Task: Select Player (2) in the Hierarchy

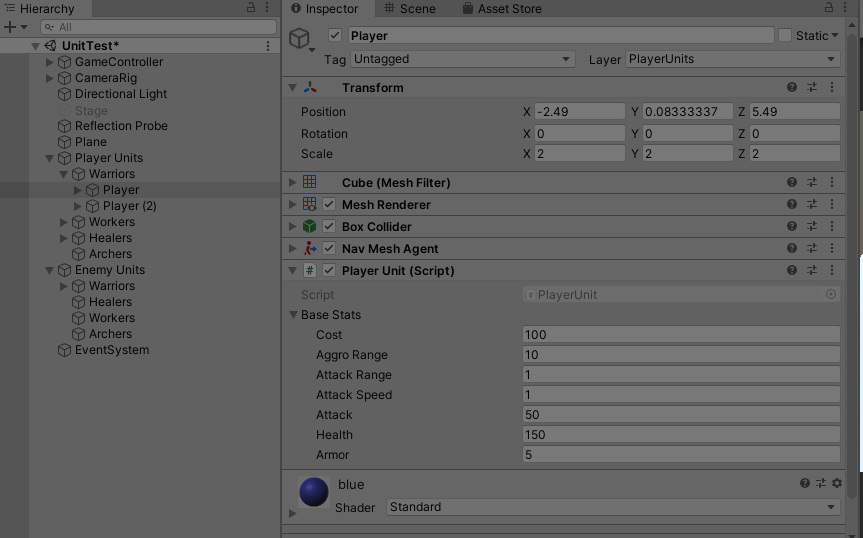Action: pos(129,206)
